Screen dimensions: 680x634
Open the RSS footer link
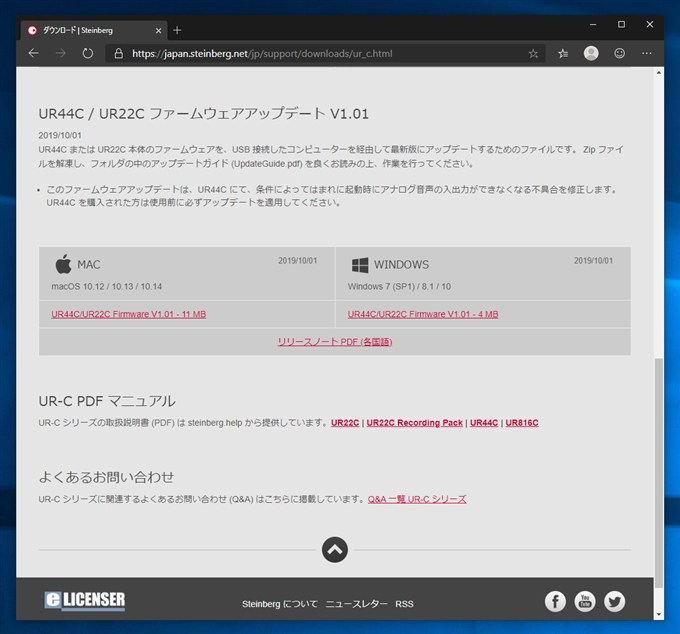404,604
